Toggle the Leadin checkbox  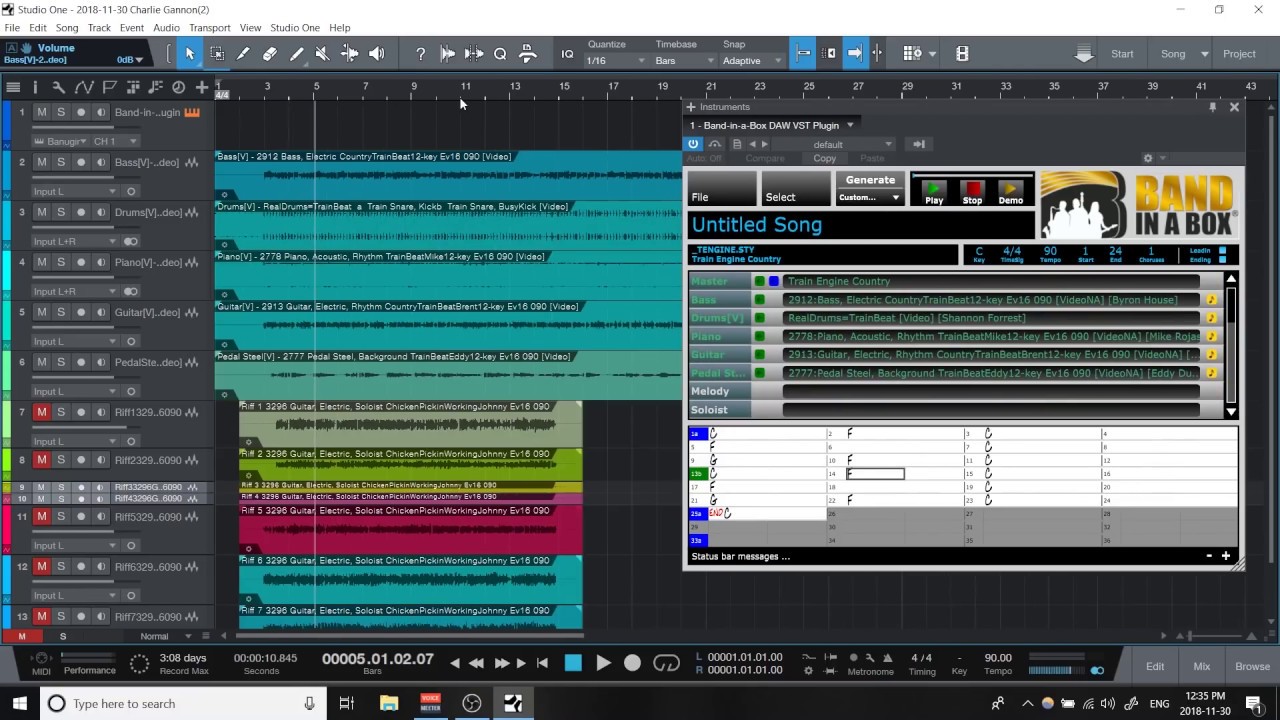(x=1222, y=251)
